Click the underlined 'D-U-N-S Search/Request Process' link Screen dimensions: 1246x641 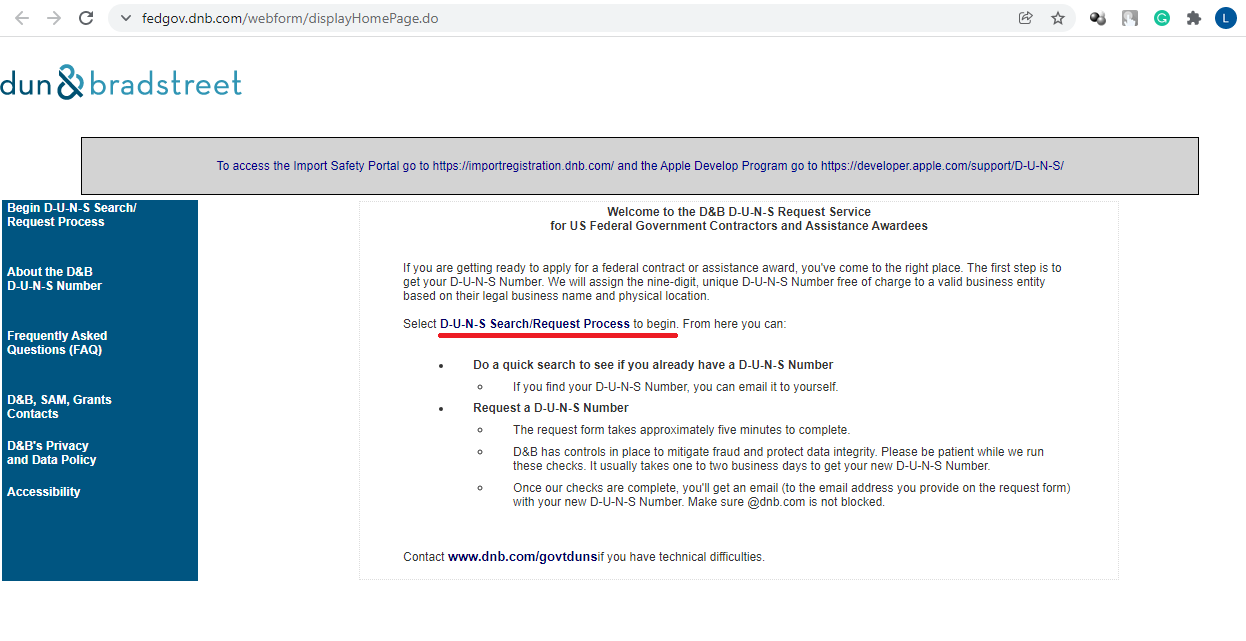pyautogui.click(x=535, y=324)
